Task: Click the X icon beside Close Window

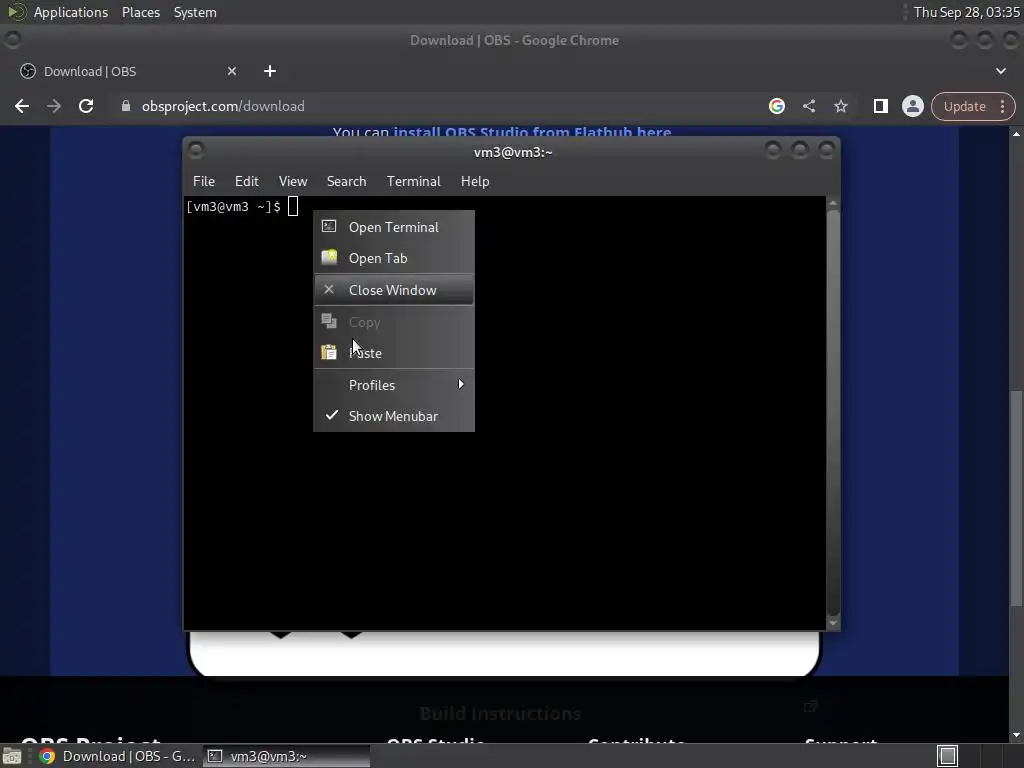Action: click(x=329, y=289)
